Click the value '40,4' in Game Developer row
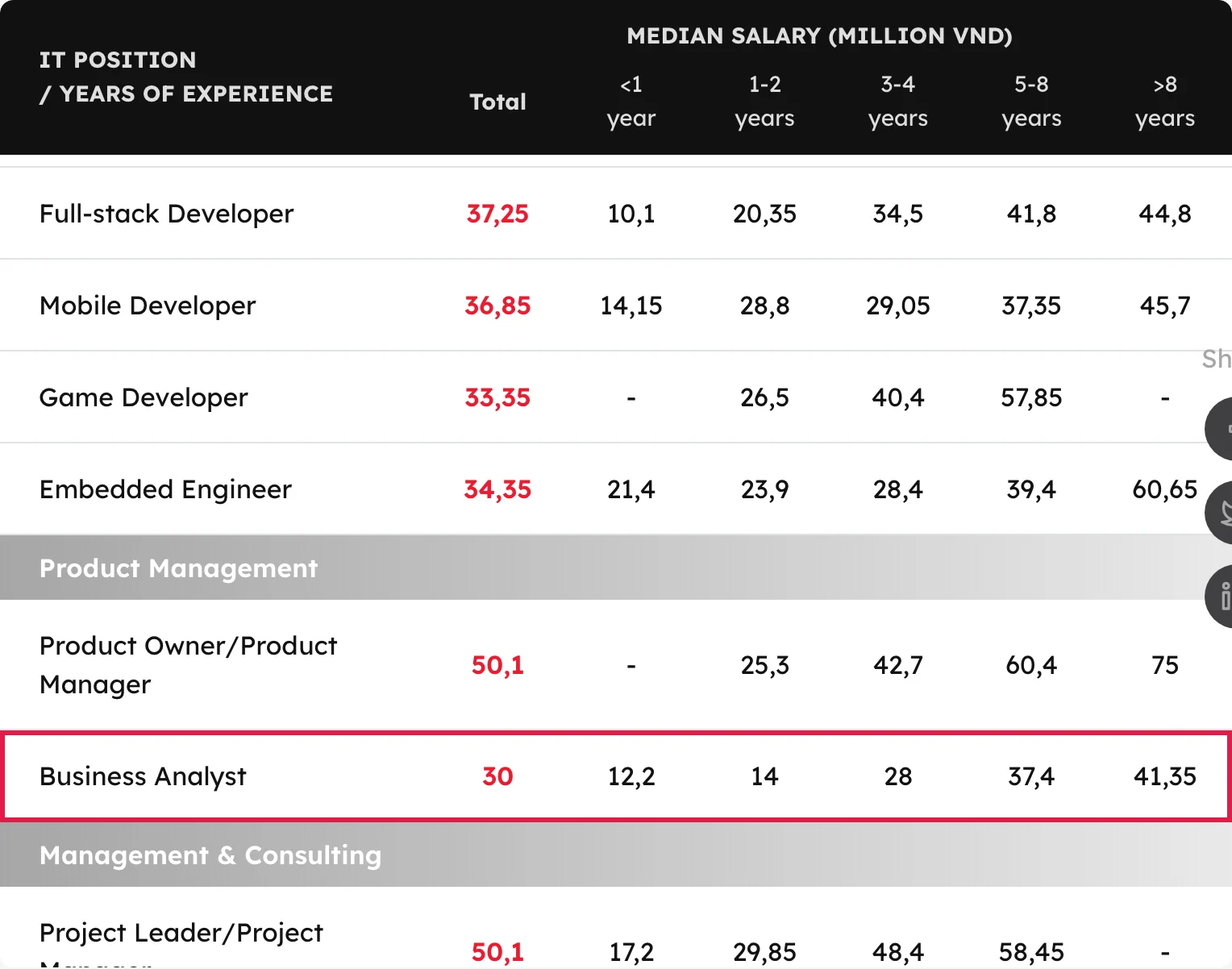Screen dimensions: 1232x969 [898, 397]
